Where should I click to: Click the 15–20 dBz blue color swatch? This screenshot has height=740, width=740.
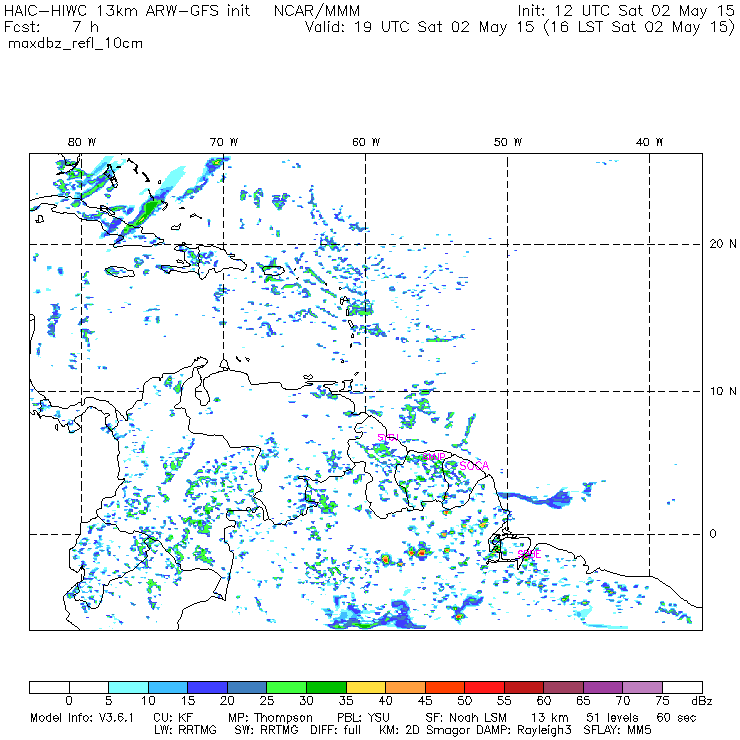point(208,687)
